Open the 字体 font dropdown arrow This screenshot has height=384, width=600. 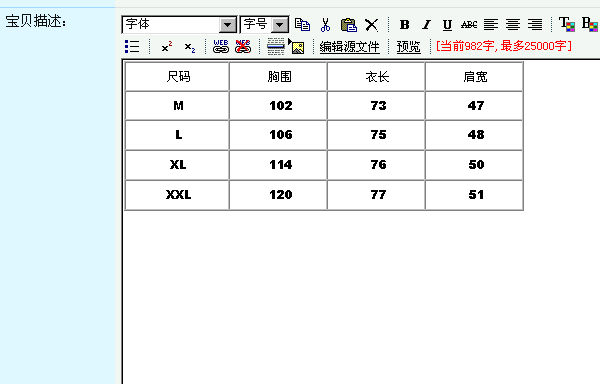click(x=228, y=25)
